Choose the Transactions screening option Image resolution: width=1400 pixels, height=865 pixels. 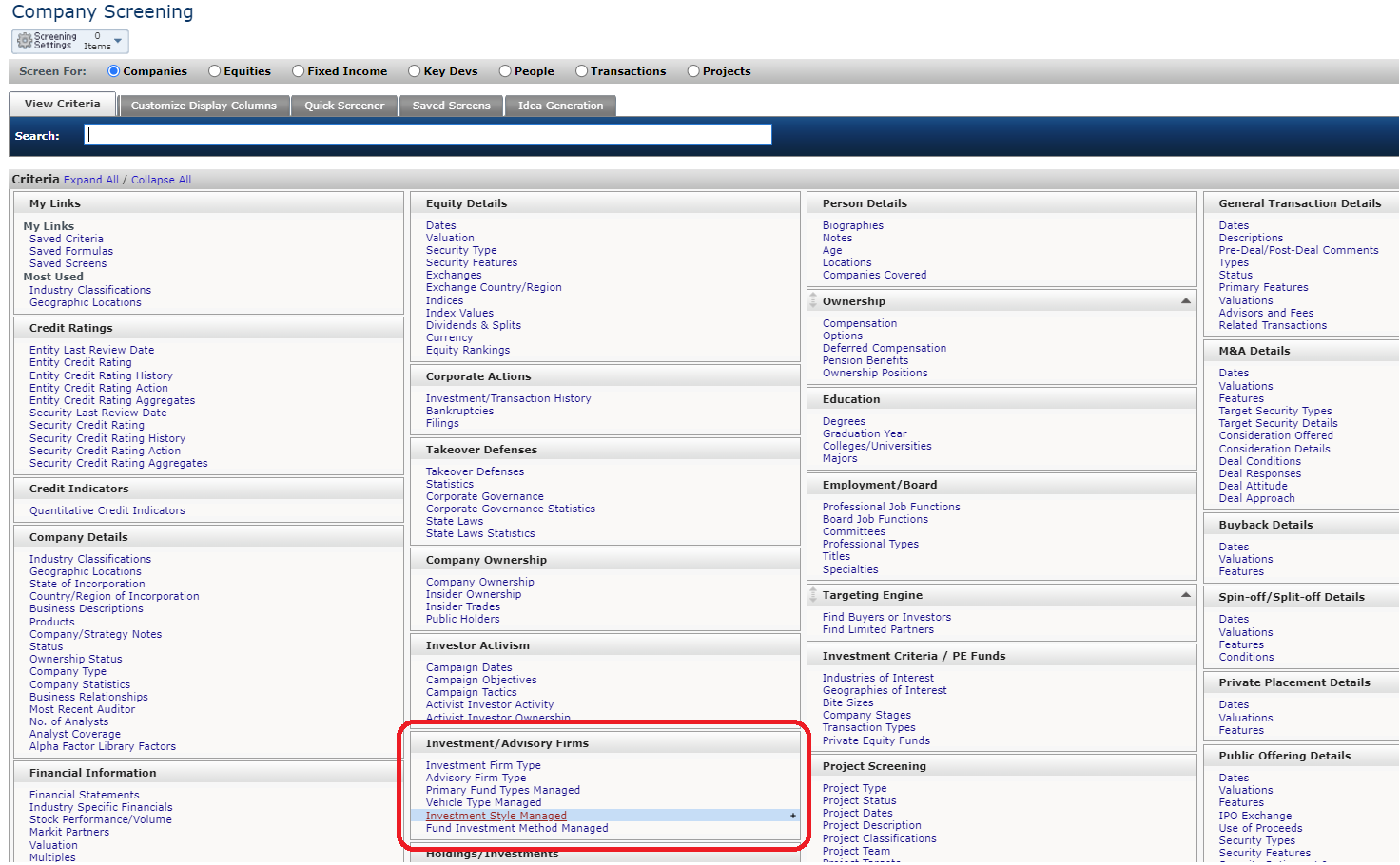[581, 71]
